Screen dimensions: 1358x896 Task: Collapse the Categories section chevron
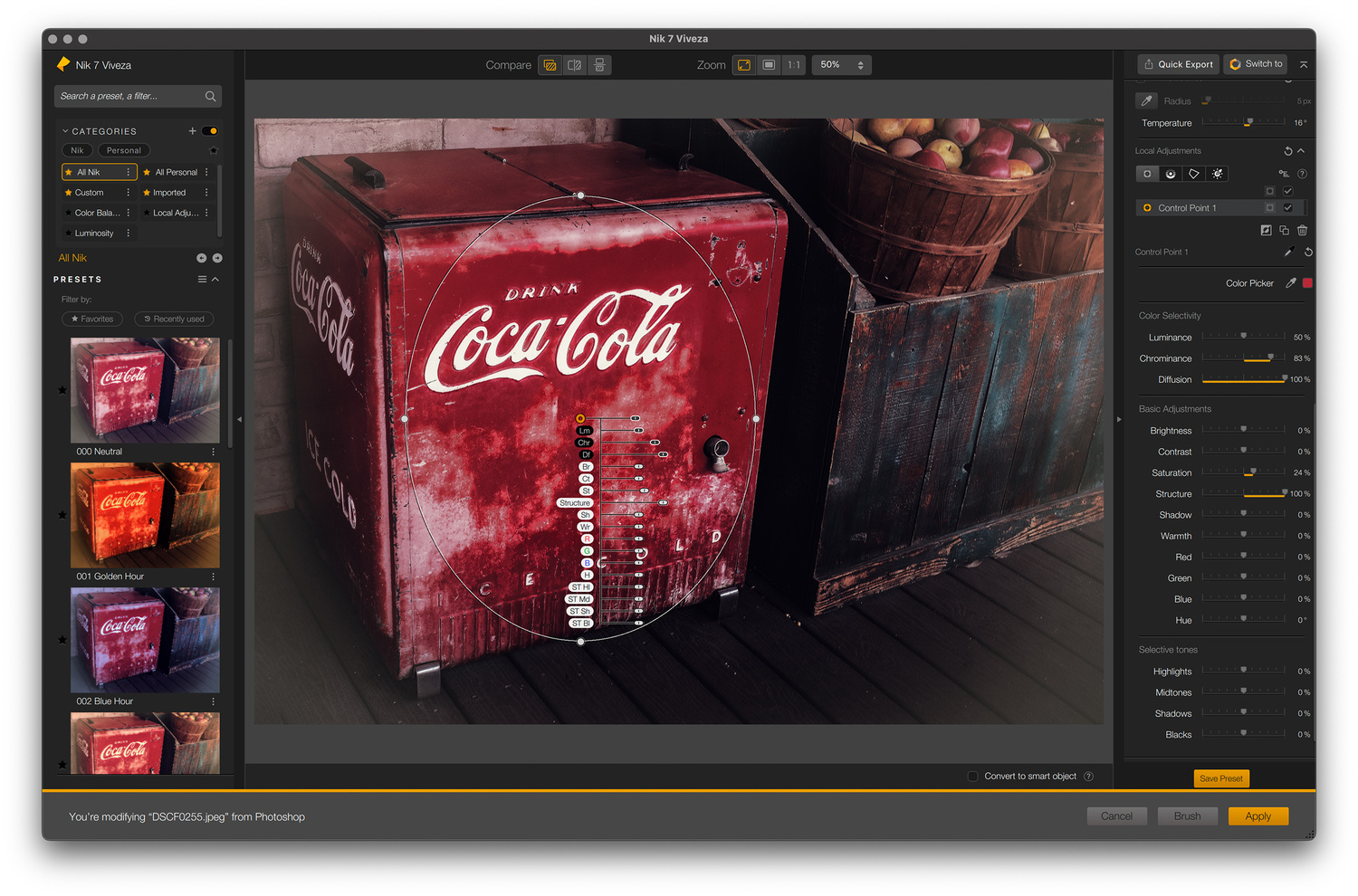click(65, 131)
